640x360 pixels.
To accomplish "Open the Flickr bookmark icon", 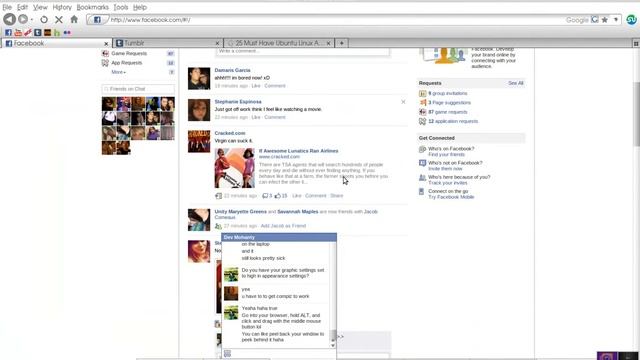I will pos(67,33).
